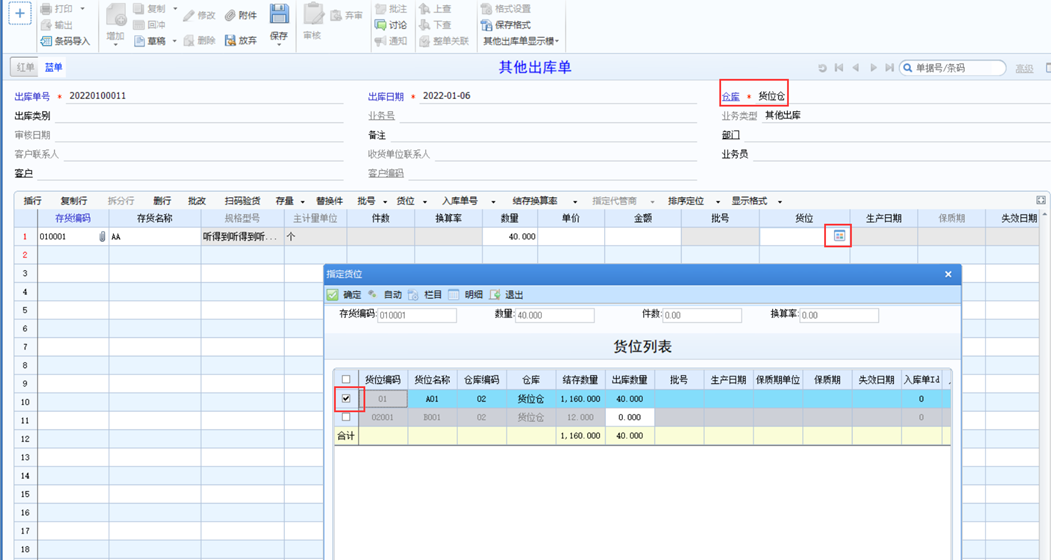Click 复制行 in the grid toolbar
Viewport: 1051px width, 560px height.
pyautogui.click(x=74, y=201)
